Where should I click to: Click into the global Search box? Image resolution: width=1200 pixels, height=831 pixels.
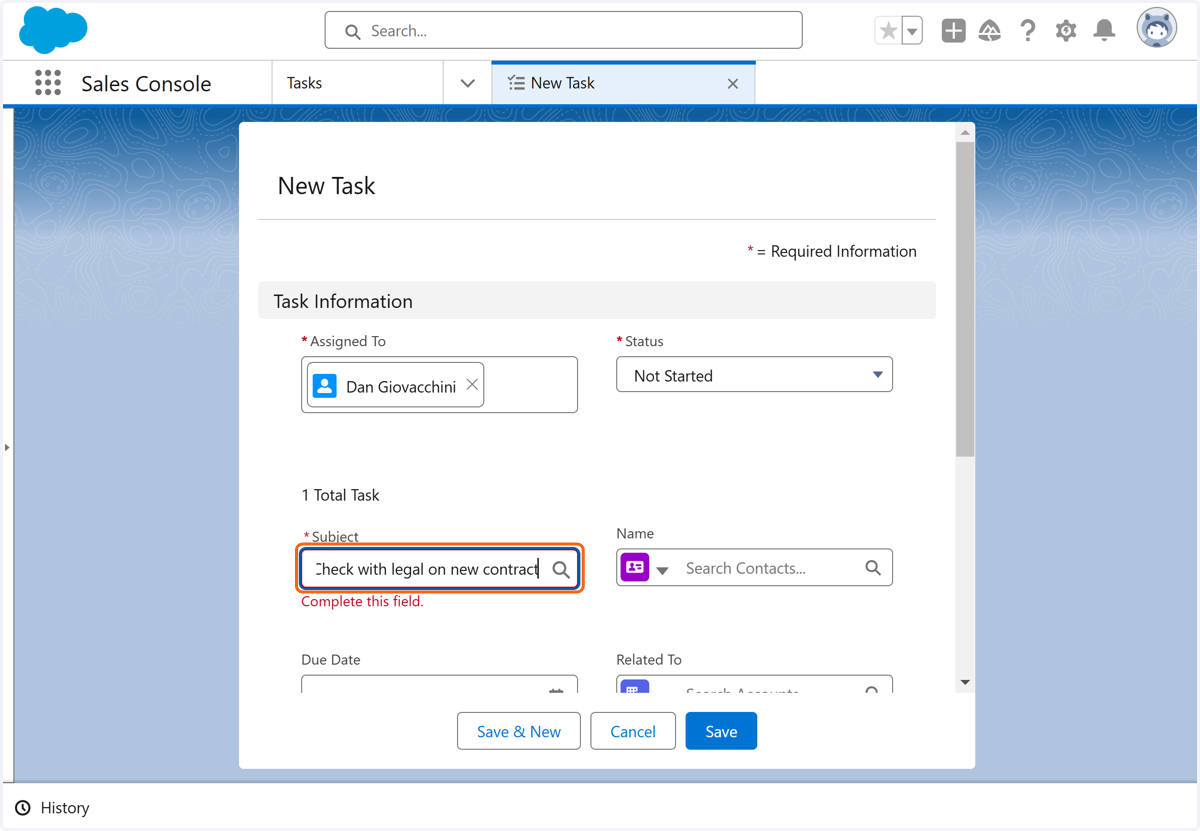point(563,31)
